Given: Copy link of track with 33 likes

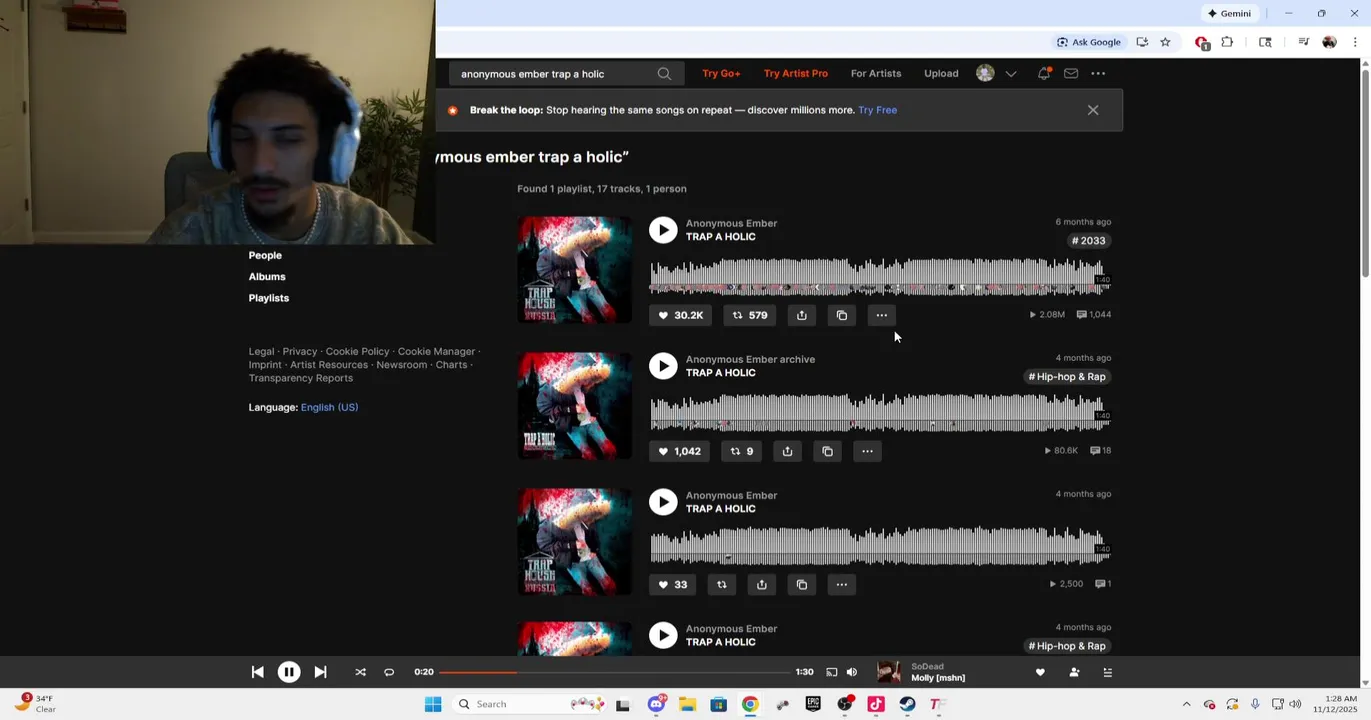Looking at the screenshot, I should (802, 585).
